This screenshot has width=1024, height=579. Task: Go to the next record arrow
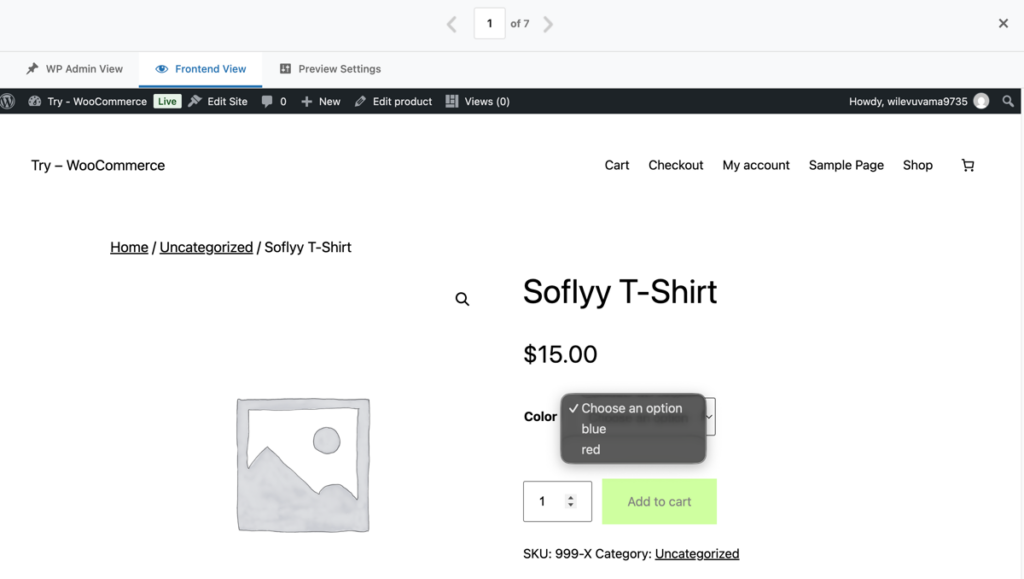548,25
